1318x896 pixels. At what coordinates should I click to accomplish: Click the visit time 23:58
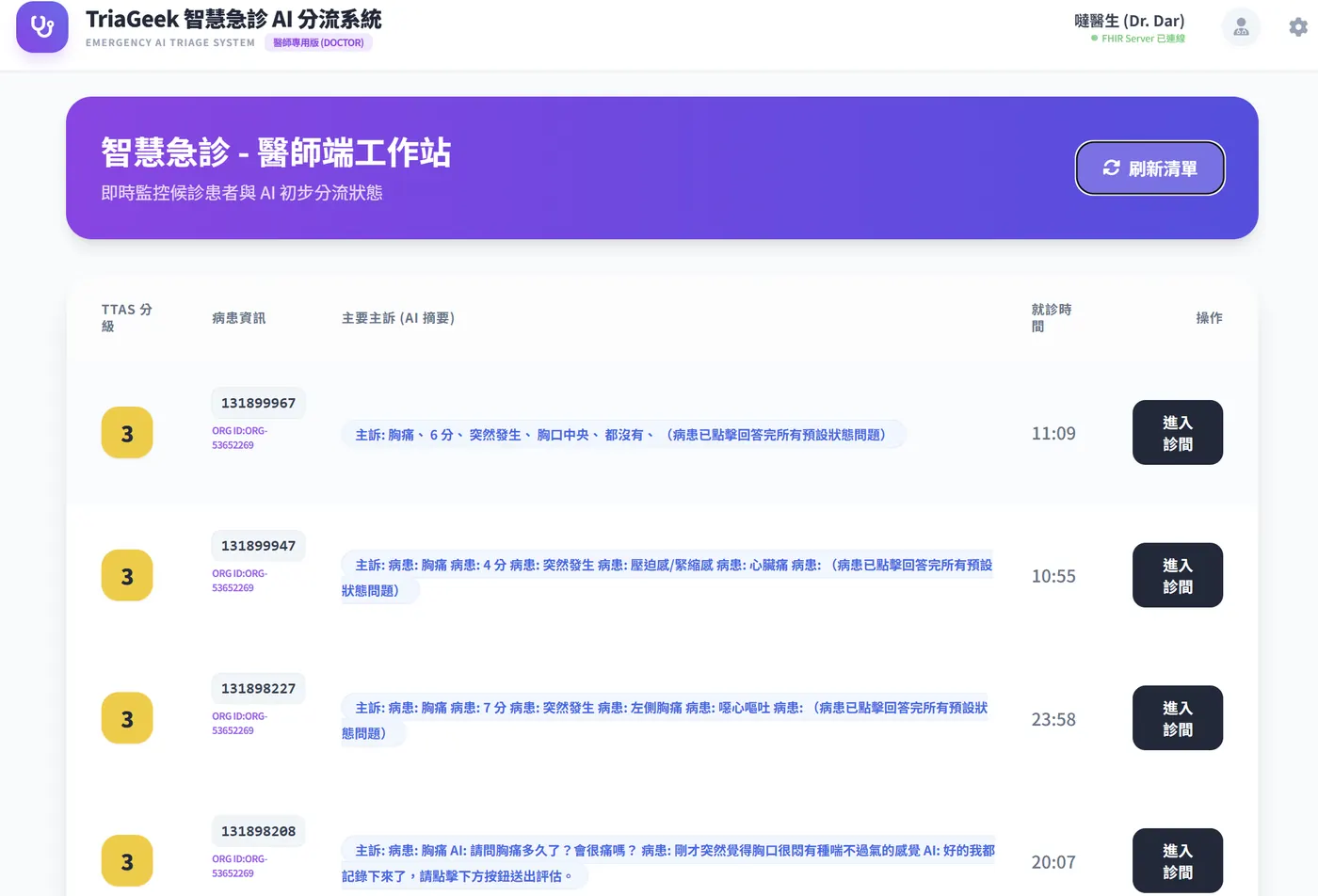1053,719
